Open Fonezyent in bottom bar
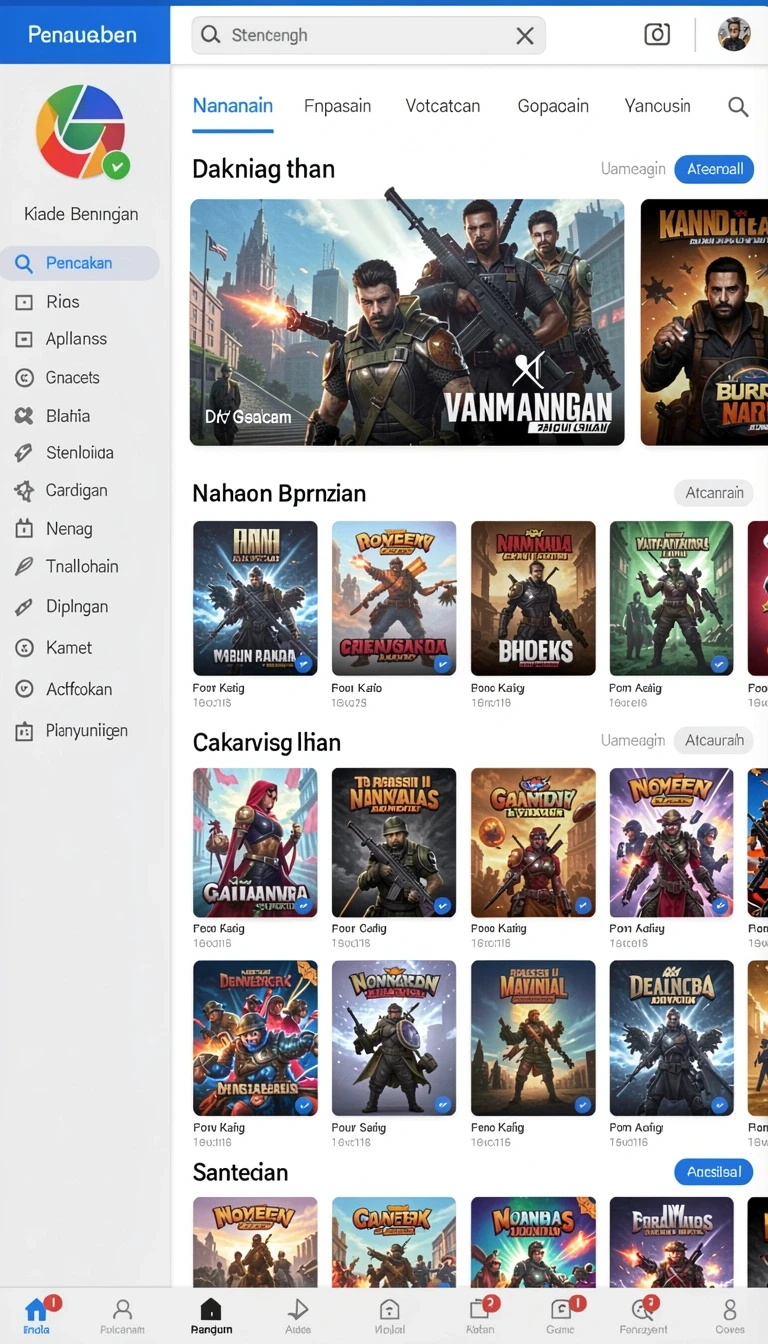The height and width of the screenshot is (1344, 768). pyautogui.click(x=643, y=1316)
